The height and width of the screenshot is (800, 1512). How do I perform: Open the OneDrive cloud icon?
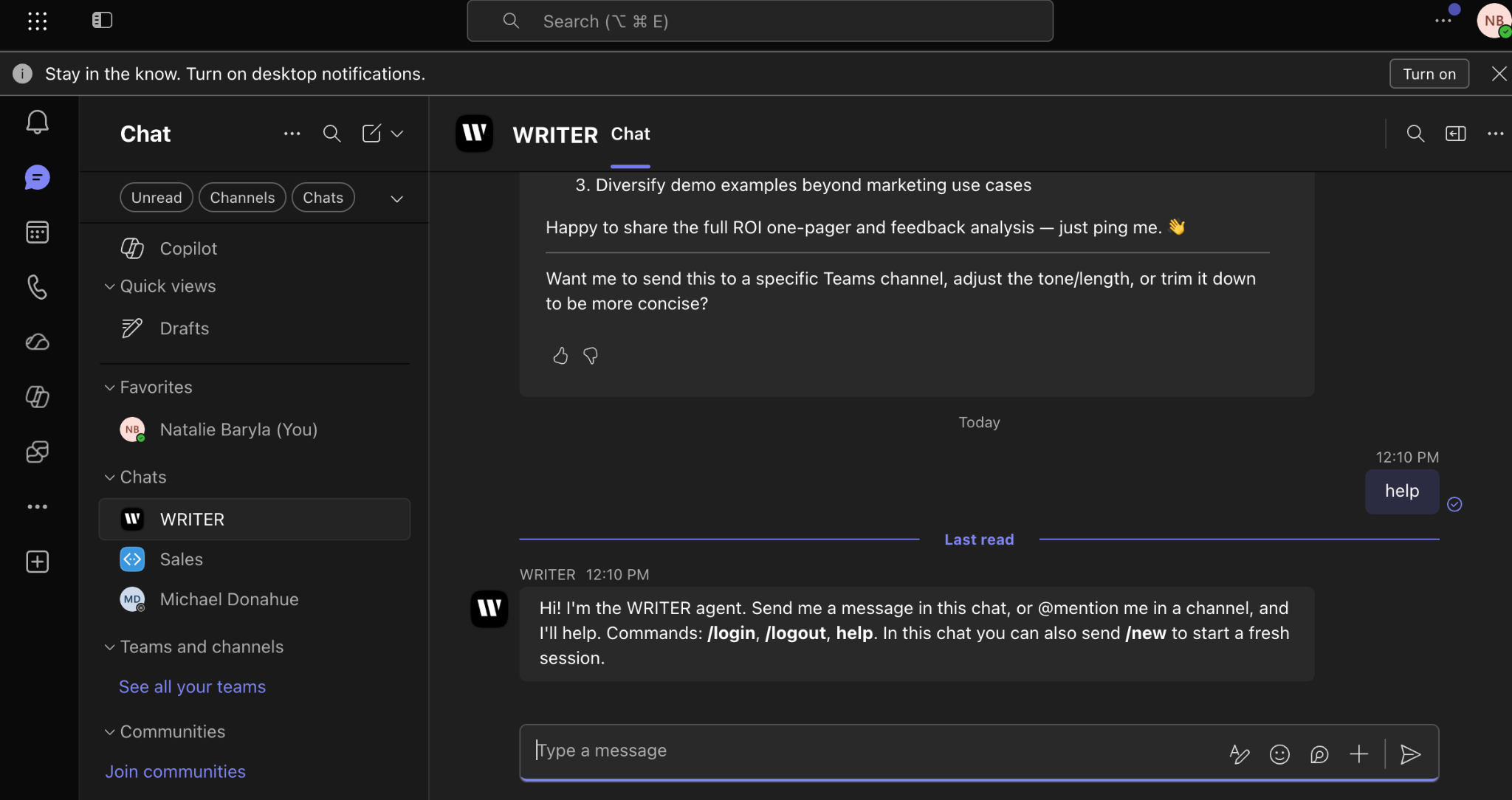[37, 342]
